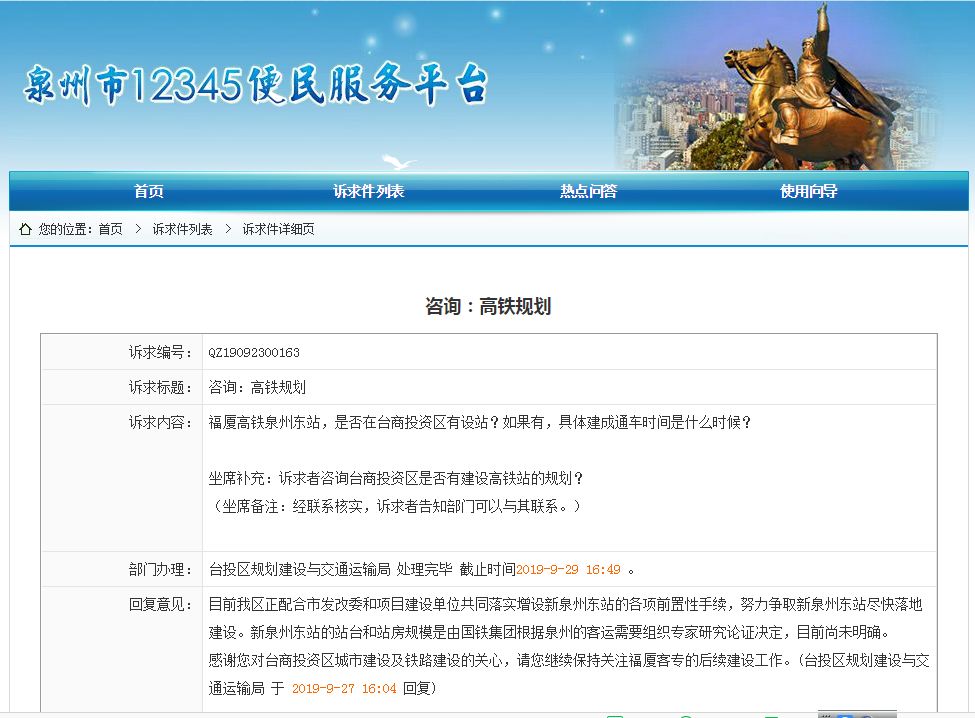
Task: Click the line starting 坐席补充
Action: (395, 478)
